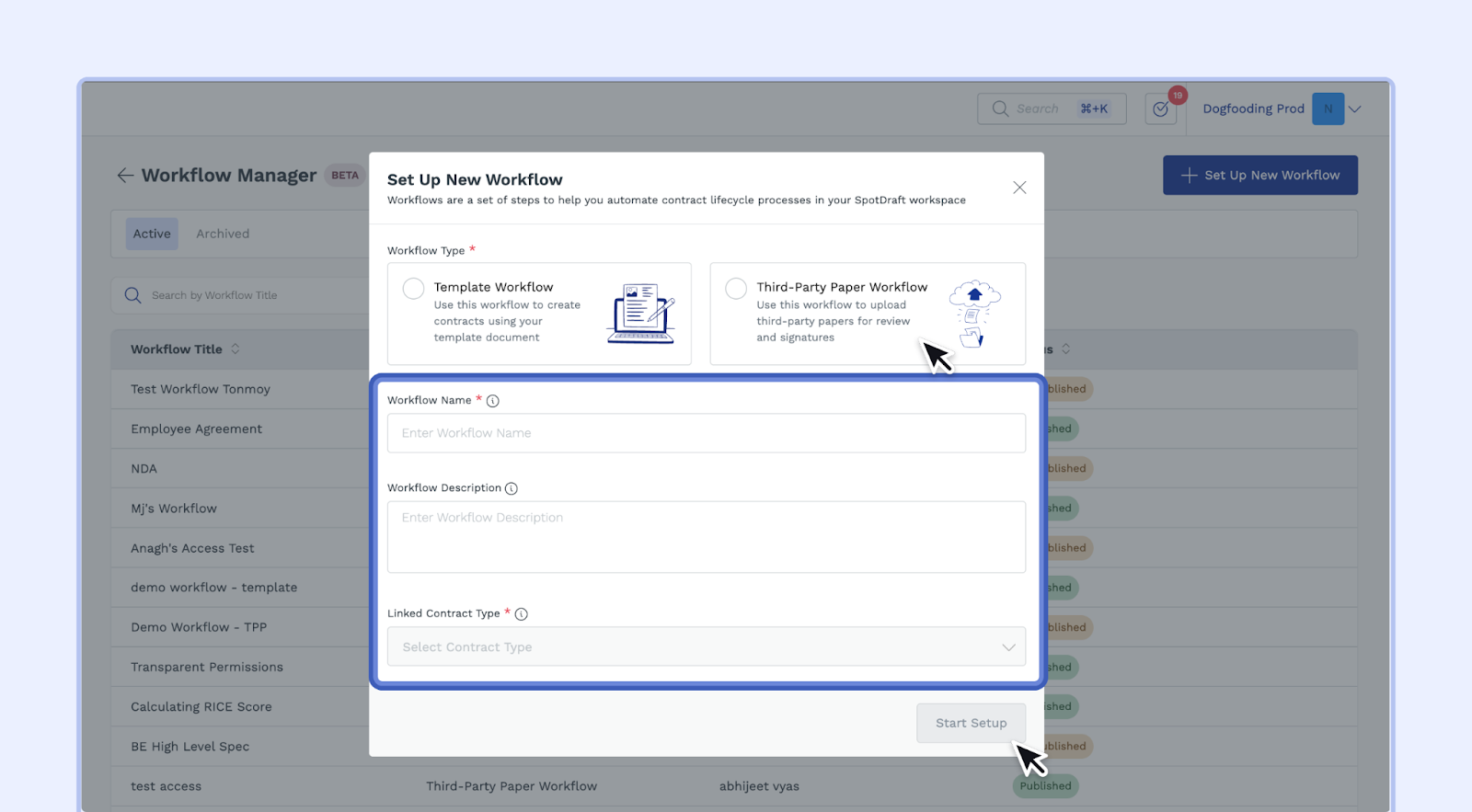1472x812 pixels.
Task: Open the tasks checkmark icon with notification badge
Action: point(1161,109)
